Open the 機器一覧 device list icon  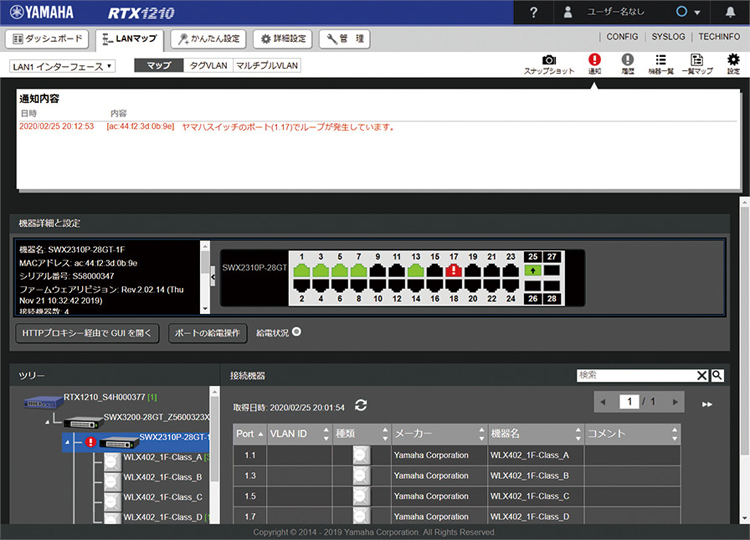[x=661, y=64]
